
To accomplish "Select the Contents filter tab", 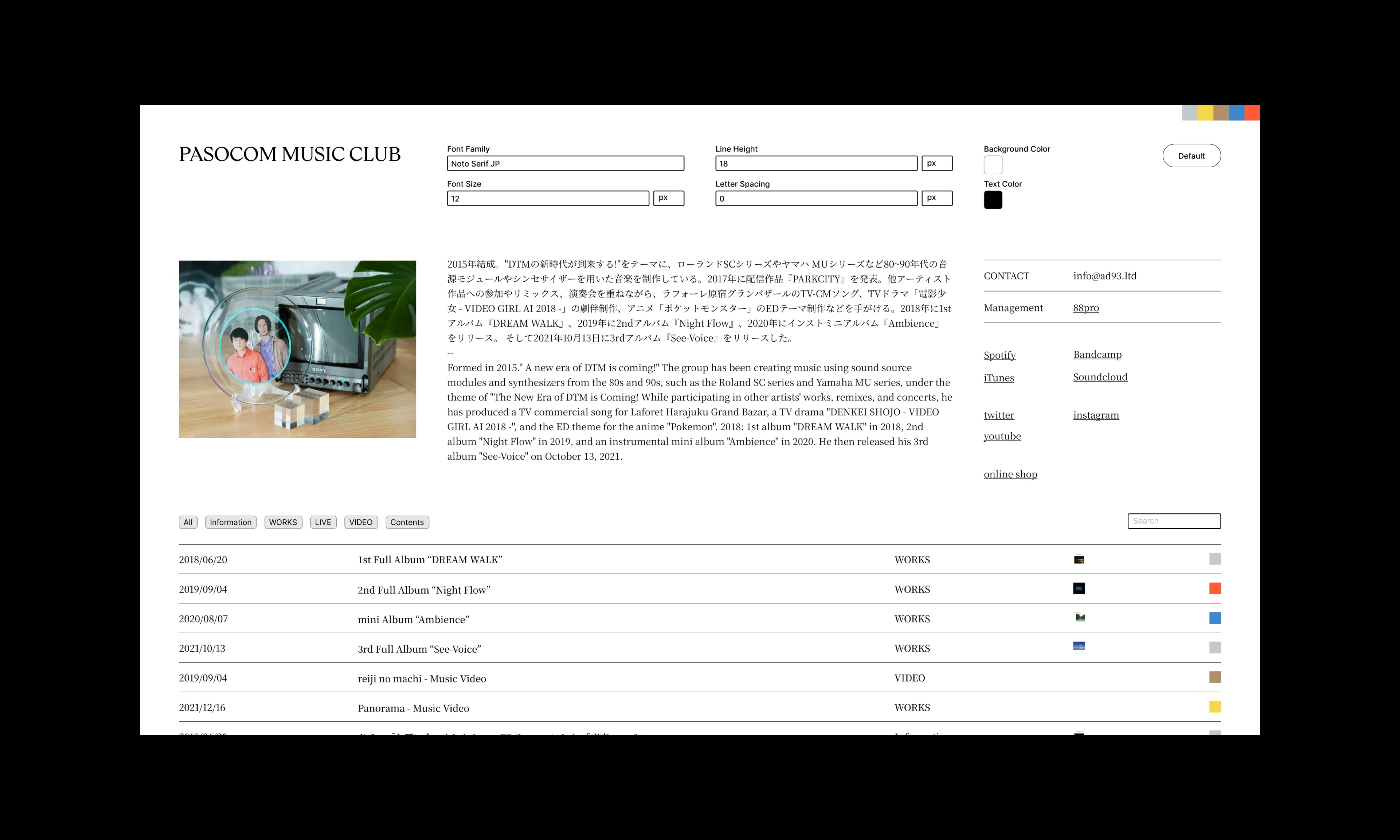I will [406, 522].
